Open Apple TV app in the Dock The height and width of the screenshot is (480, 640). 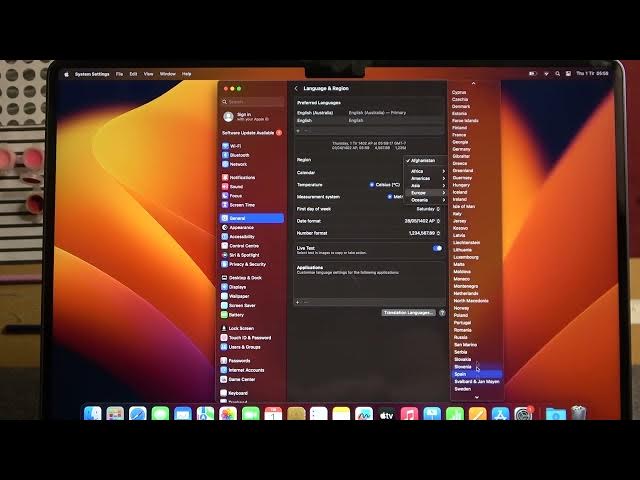point(387,414)
